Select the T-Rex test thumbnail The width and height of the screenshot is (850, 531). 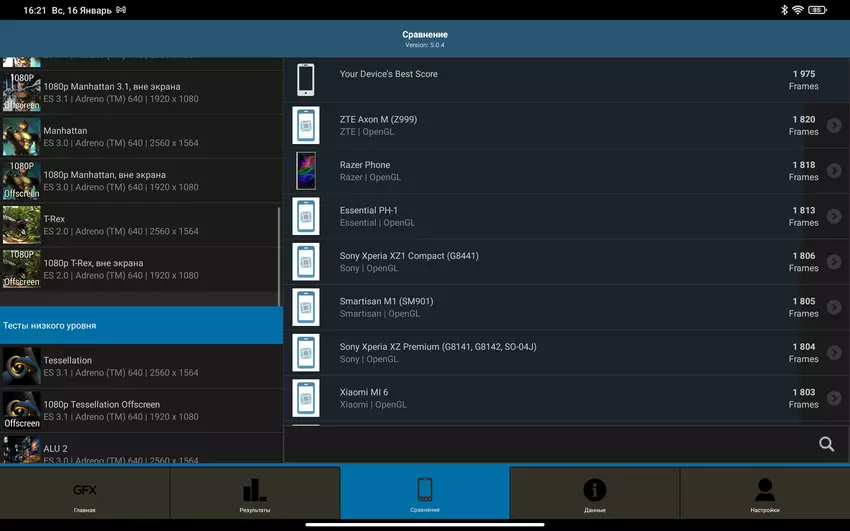click(21, 225)
